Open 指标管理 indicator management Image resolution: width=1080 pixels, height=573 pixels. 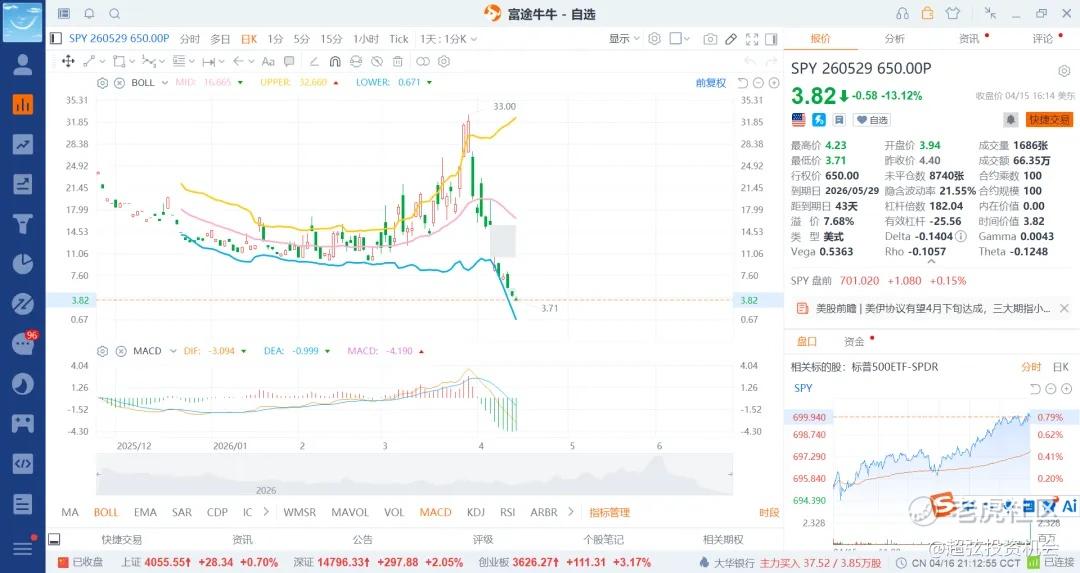(610, 512)
